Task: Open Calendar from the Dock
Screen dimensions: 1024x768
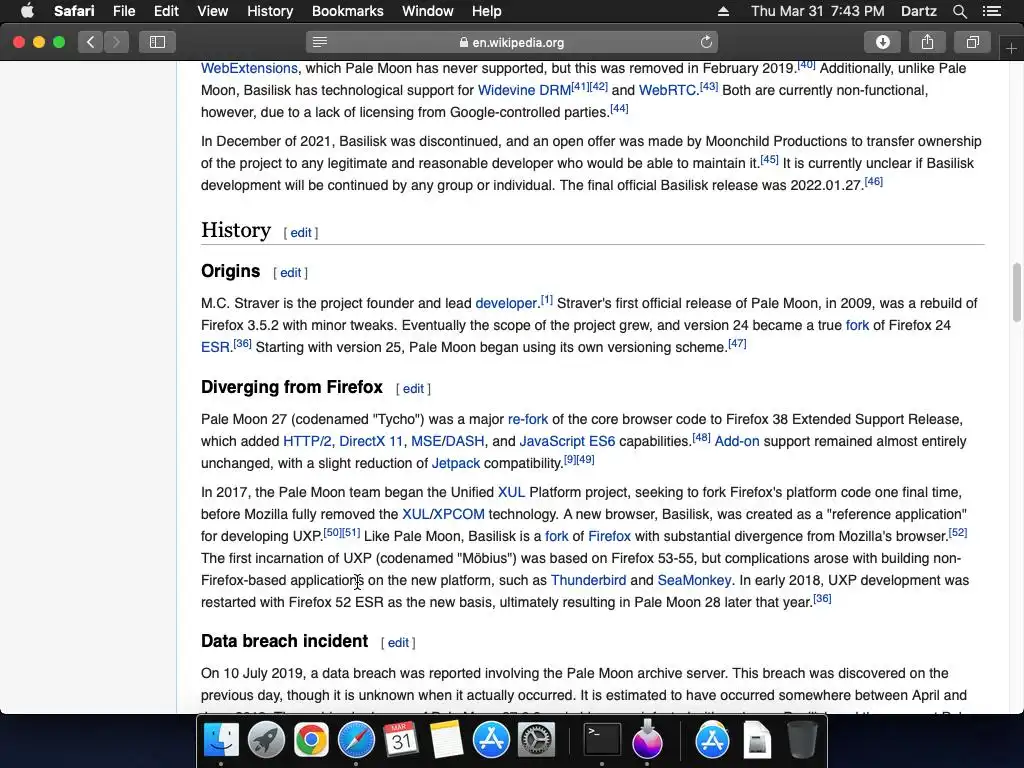Action: [x=400, y=740]
